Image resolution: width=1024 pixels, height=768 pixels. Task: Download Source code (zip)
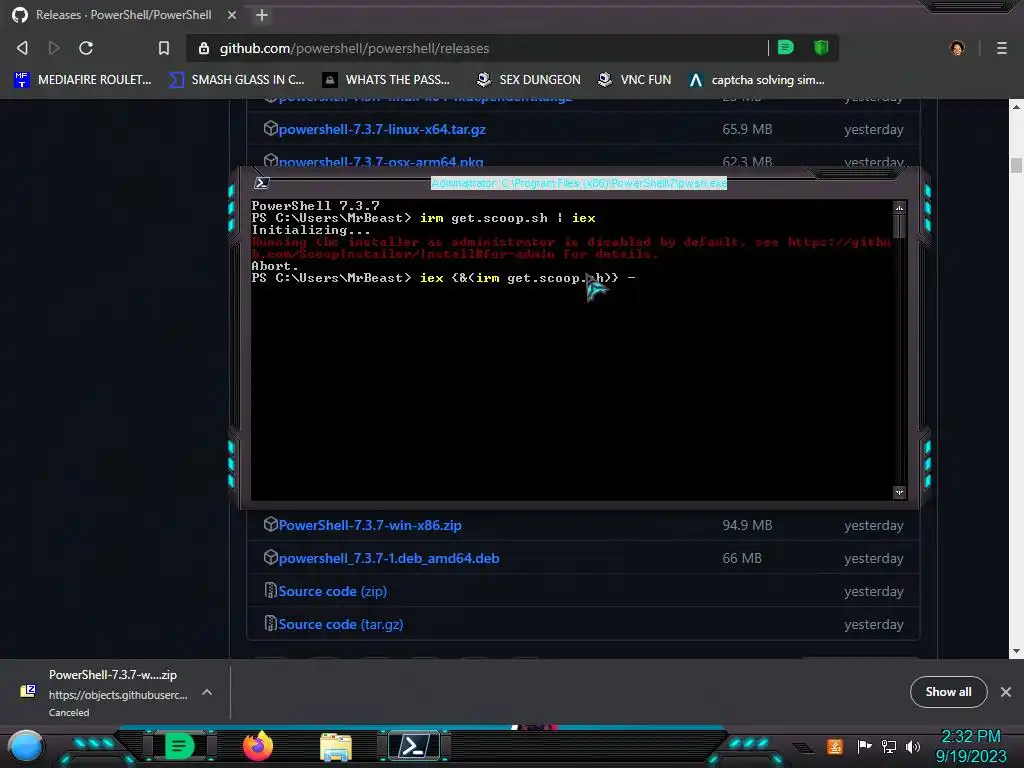coord(332,591)
